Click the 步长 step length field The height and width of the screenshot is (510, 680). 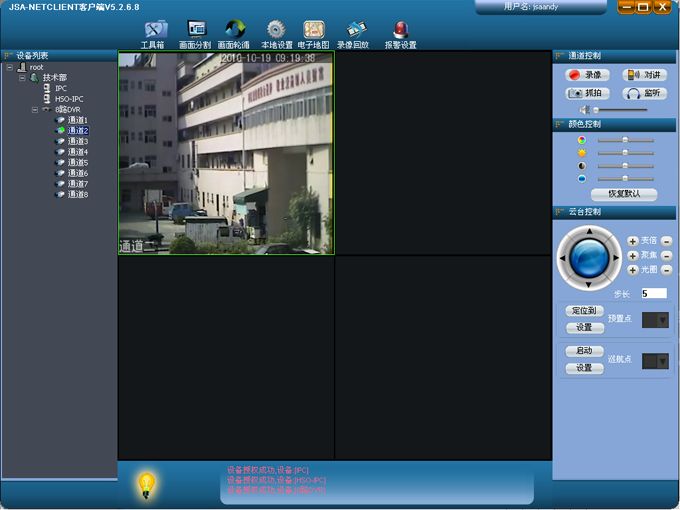click(654, 293)
